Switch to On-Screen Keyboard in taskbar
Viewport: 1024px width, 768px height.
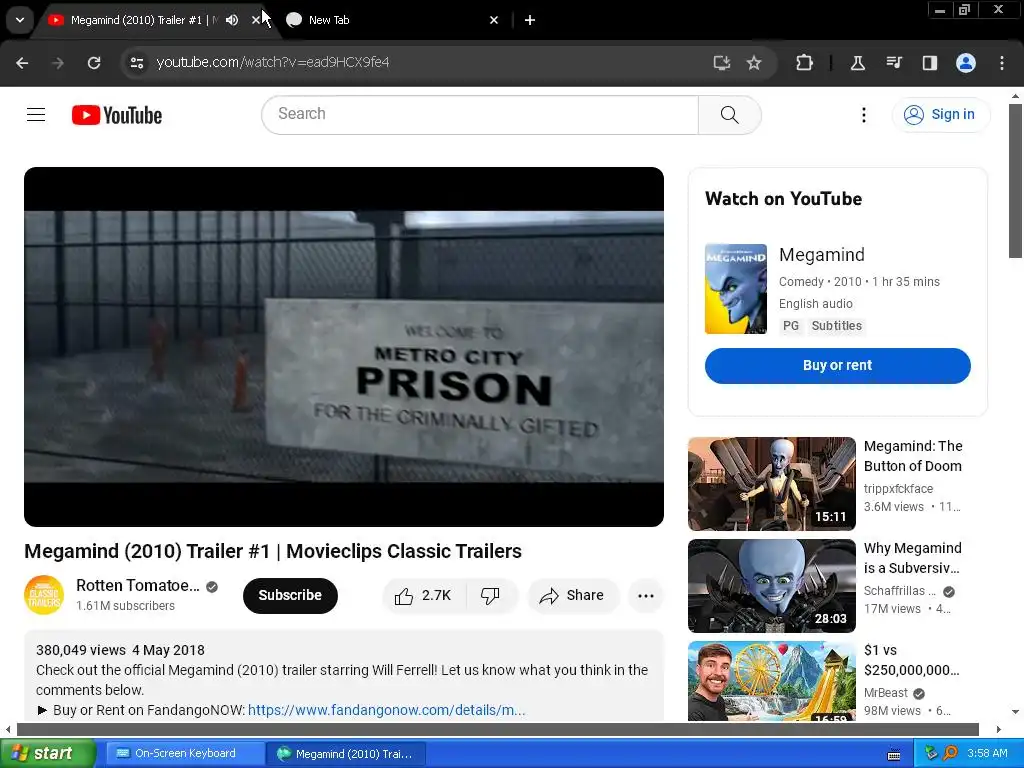click(x=185, y=754)
